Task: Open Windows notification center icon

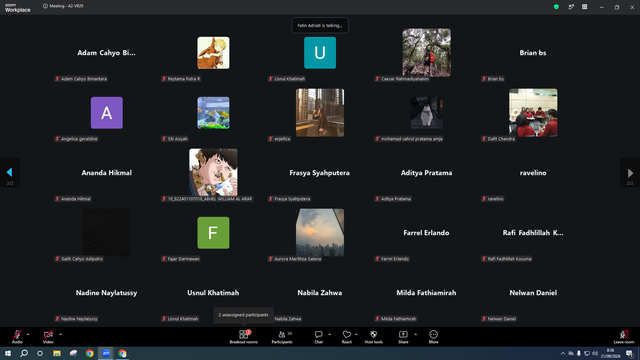Action: coord(629,353)
